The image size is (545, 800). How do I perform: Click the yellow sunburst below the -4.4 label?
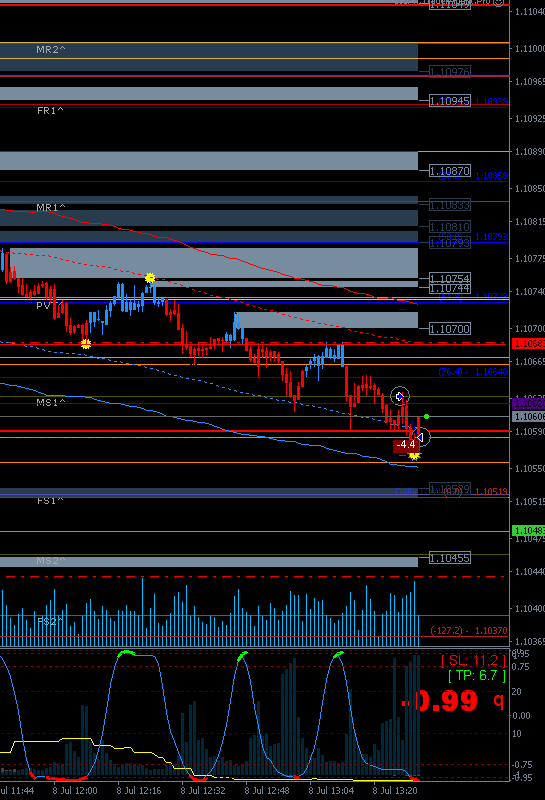click(x=414, y=455)
